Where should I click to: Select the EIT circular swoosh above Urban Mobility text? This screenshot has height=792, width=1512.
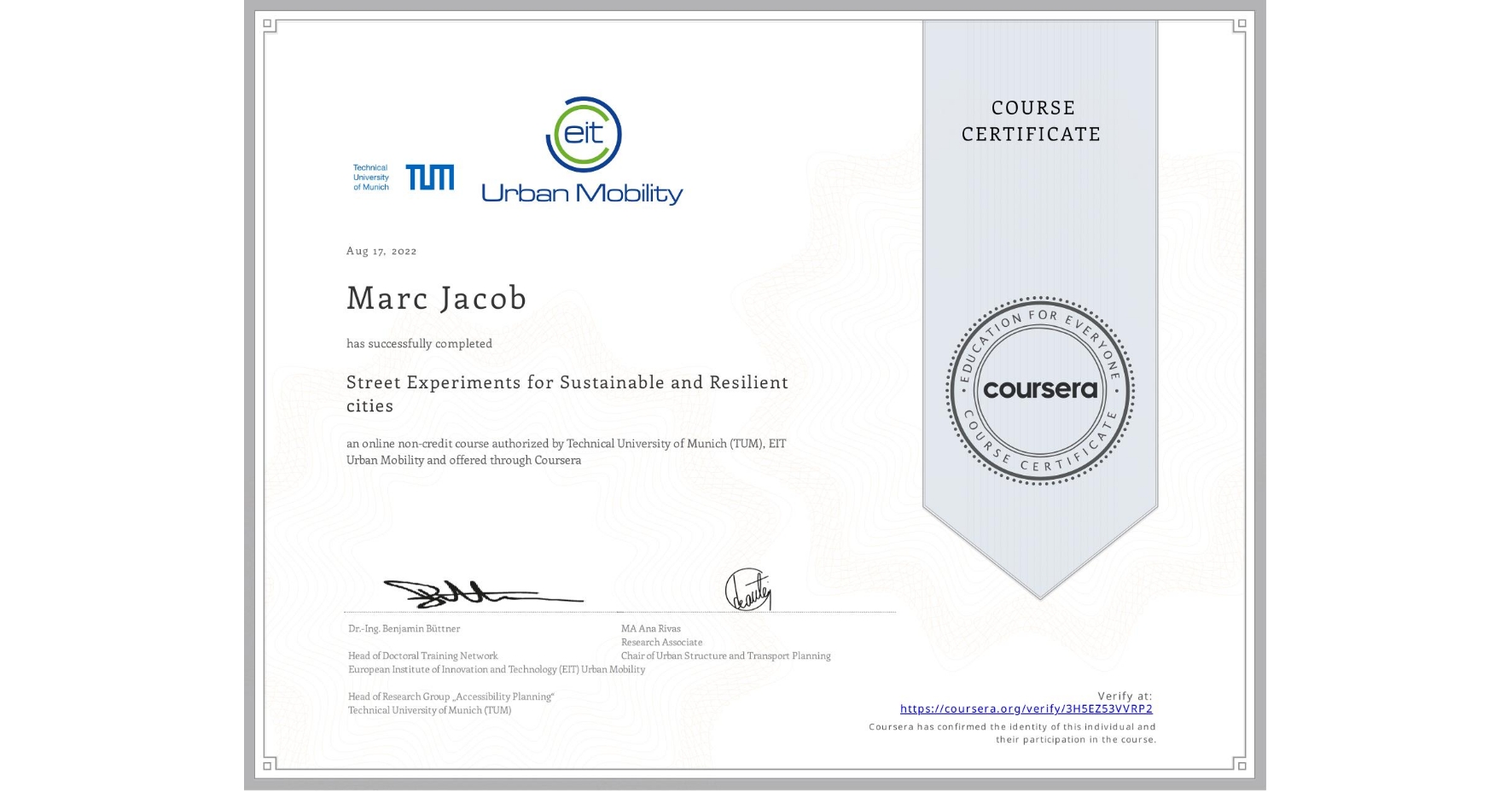pos(585,132)
